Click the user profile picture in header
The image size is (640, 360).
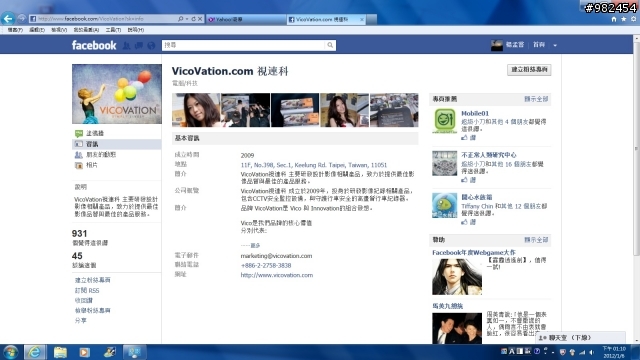click(x=497, y=45)
